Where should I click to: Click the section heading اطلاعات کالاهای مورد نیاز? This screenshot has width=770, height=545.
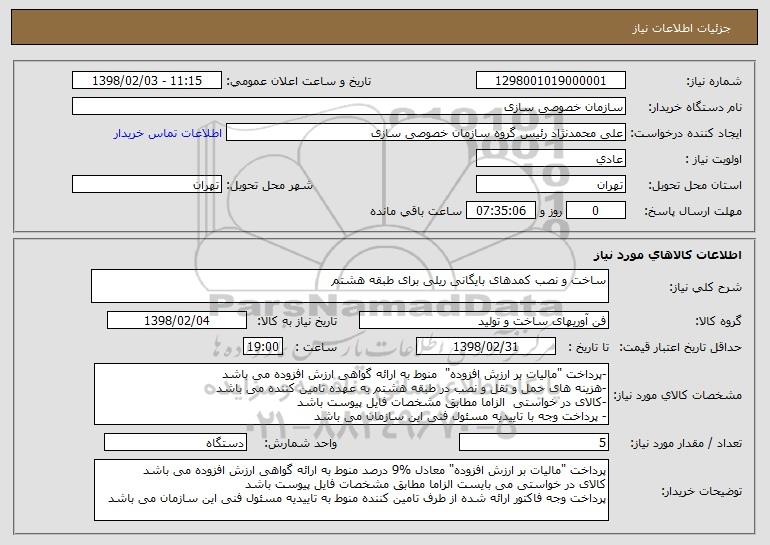click(667, 255)
